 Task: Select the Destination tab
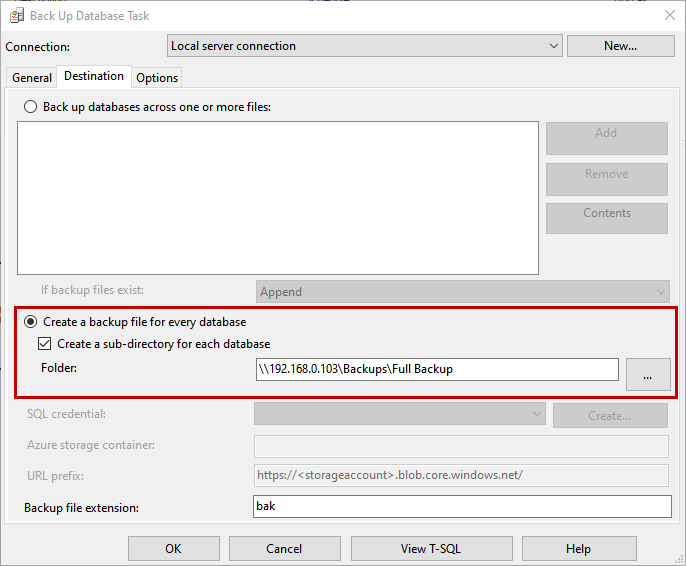(x=94, y=76)
